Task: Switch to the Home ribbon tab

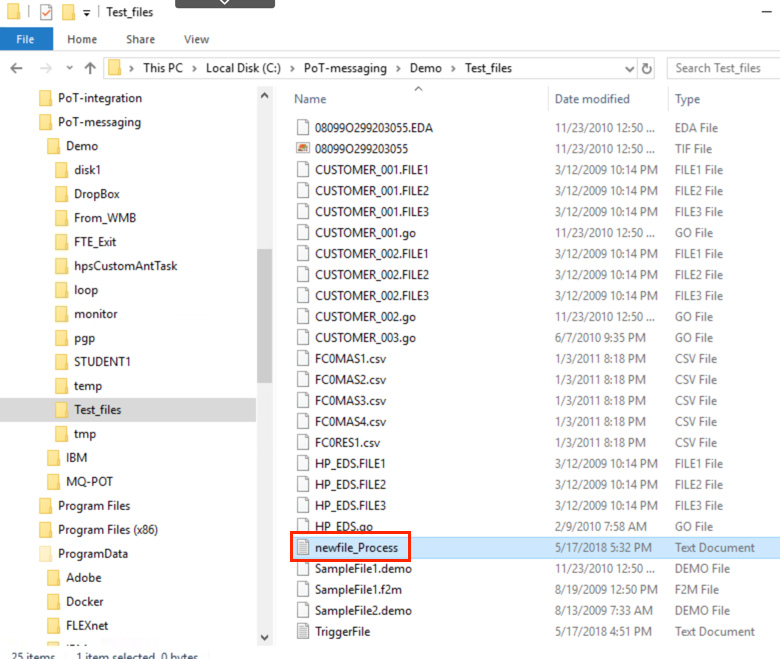Action: (x=82, y=39)
